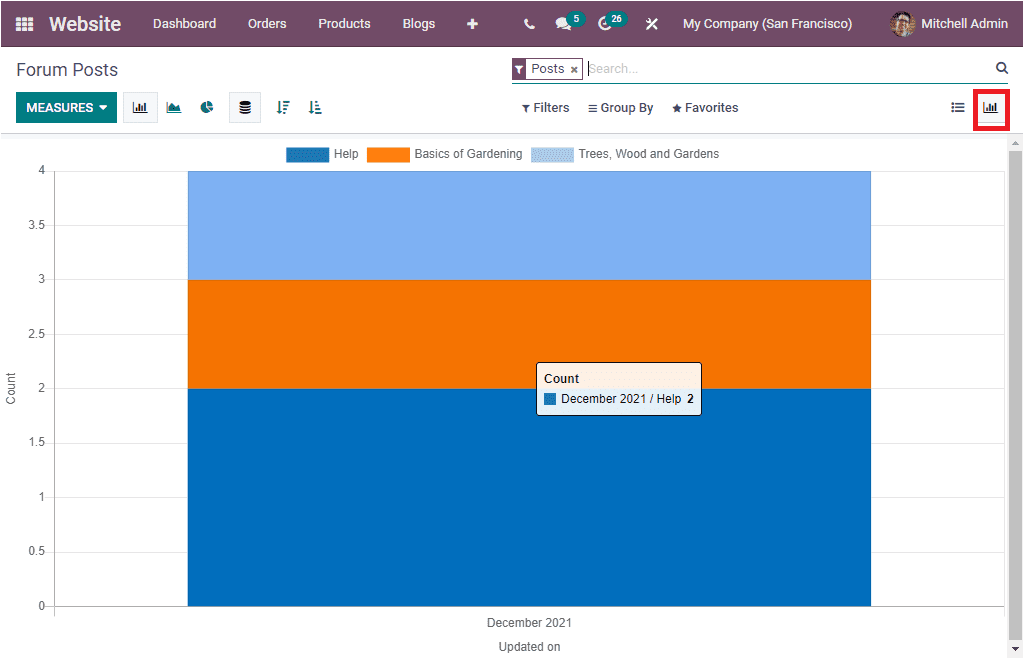The height and width of the screenshot is (659, 1024).
Task: Select the bar chart visualization icon
Action: [140, 107]
